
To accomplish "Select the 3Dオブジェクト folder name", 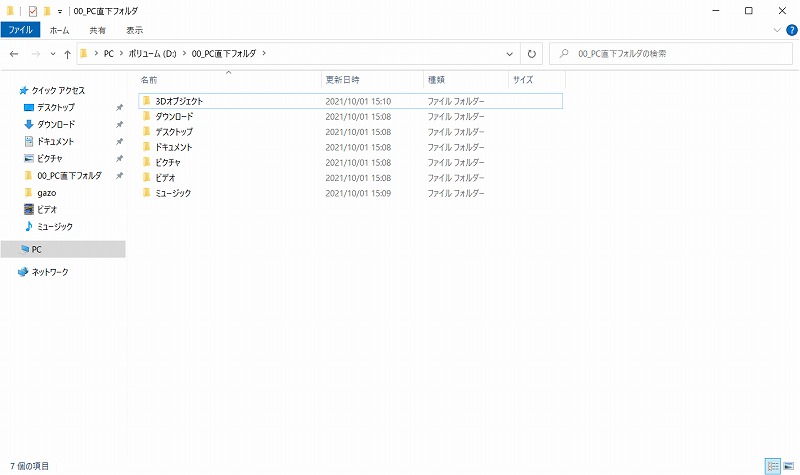I will [x=179, y=102].
